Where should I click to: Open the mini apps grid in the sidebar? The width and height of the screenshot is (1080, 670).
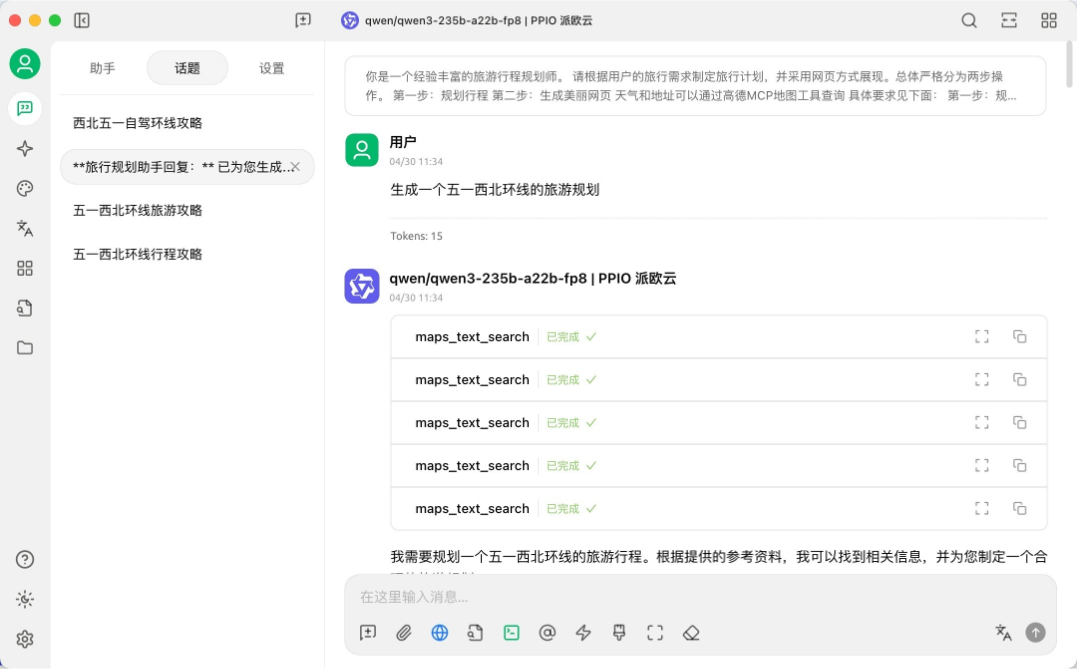tap(24, 268)
